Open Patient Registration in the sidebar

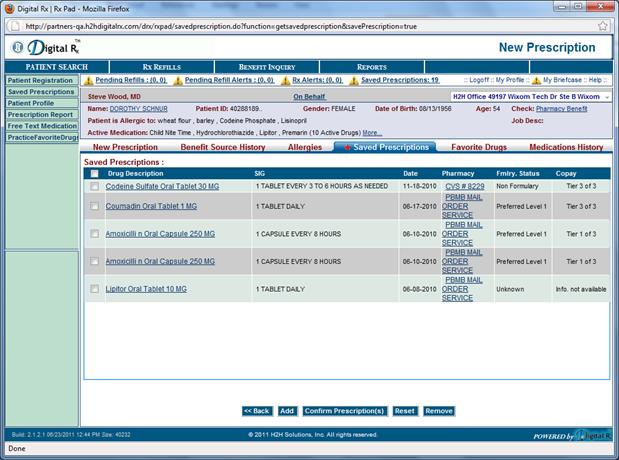39,80
